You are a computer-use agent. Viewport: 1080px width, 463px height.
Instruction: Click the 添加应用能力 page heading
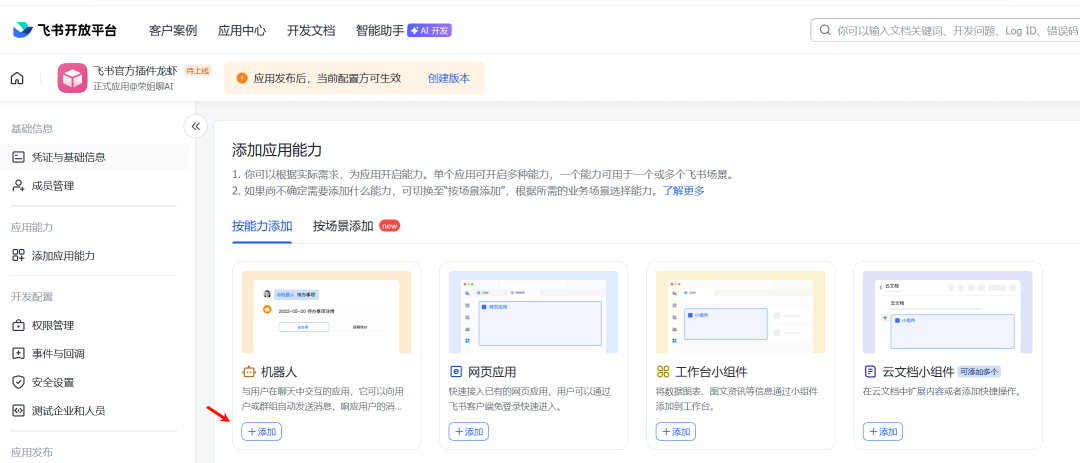click(277, 150)
